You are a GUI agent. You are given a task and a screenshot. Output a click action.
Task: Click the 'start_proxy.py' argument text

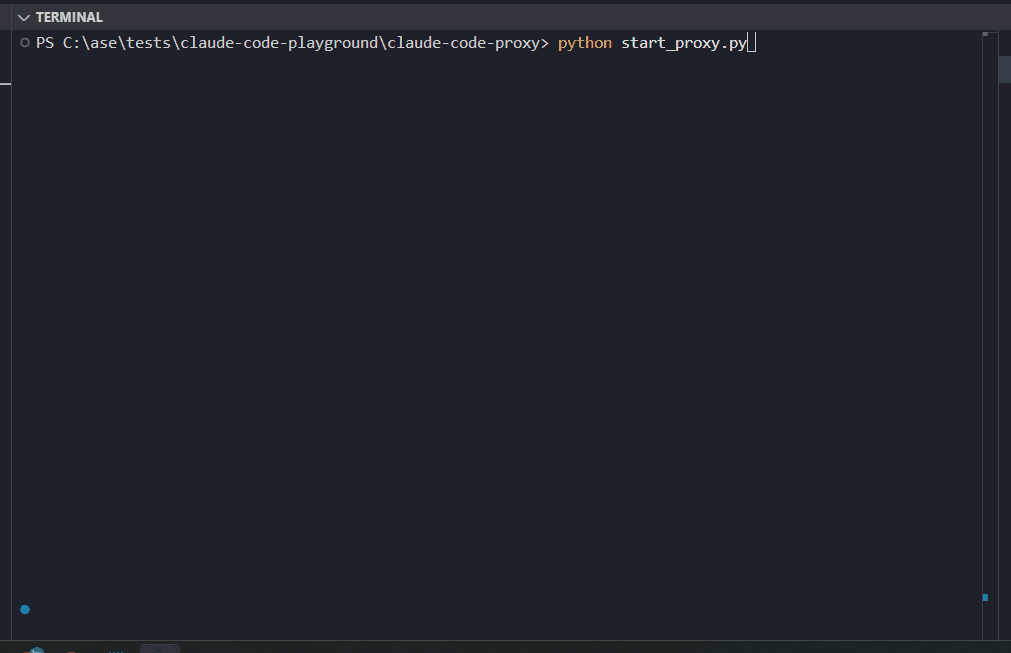[x=684, y=43]
